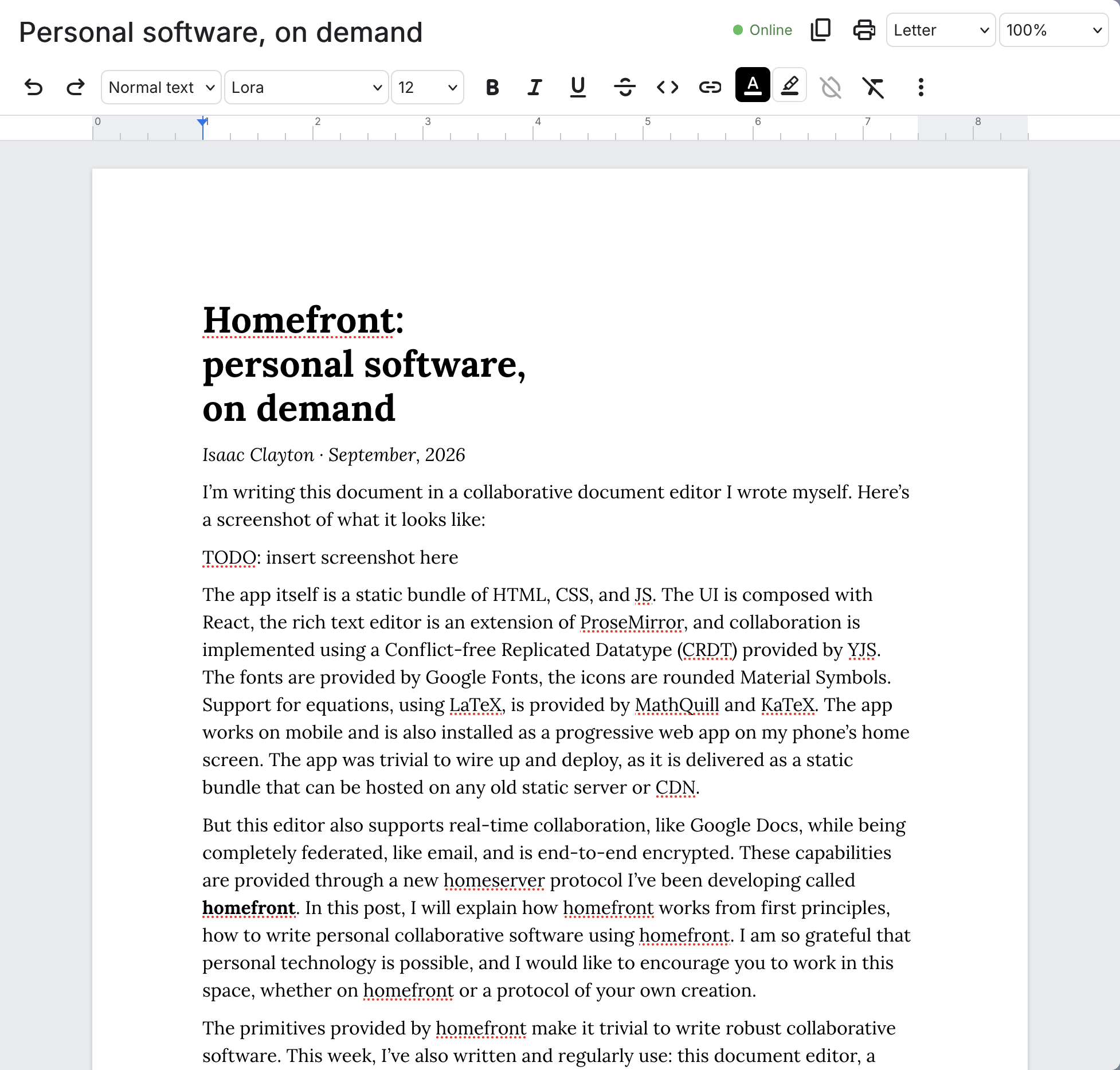Click the document title 'Personal software, on demand'
1120x1070 pixels.
tap(221, 32)
